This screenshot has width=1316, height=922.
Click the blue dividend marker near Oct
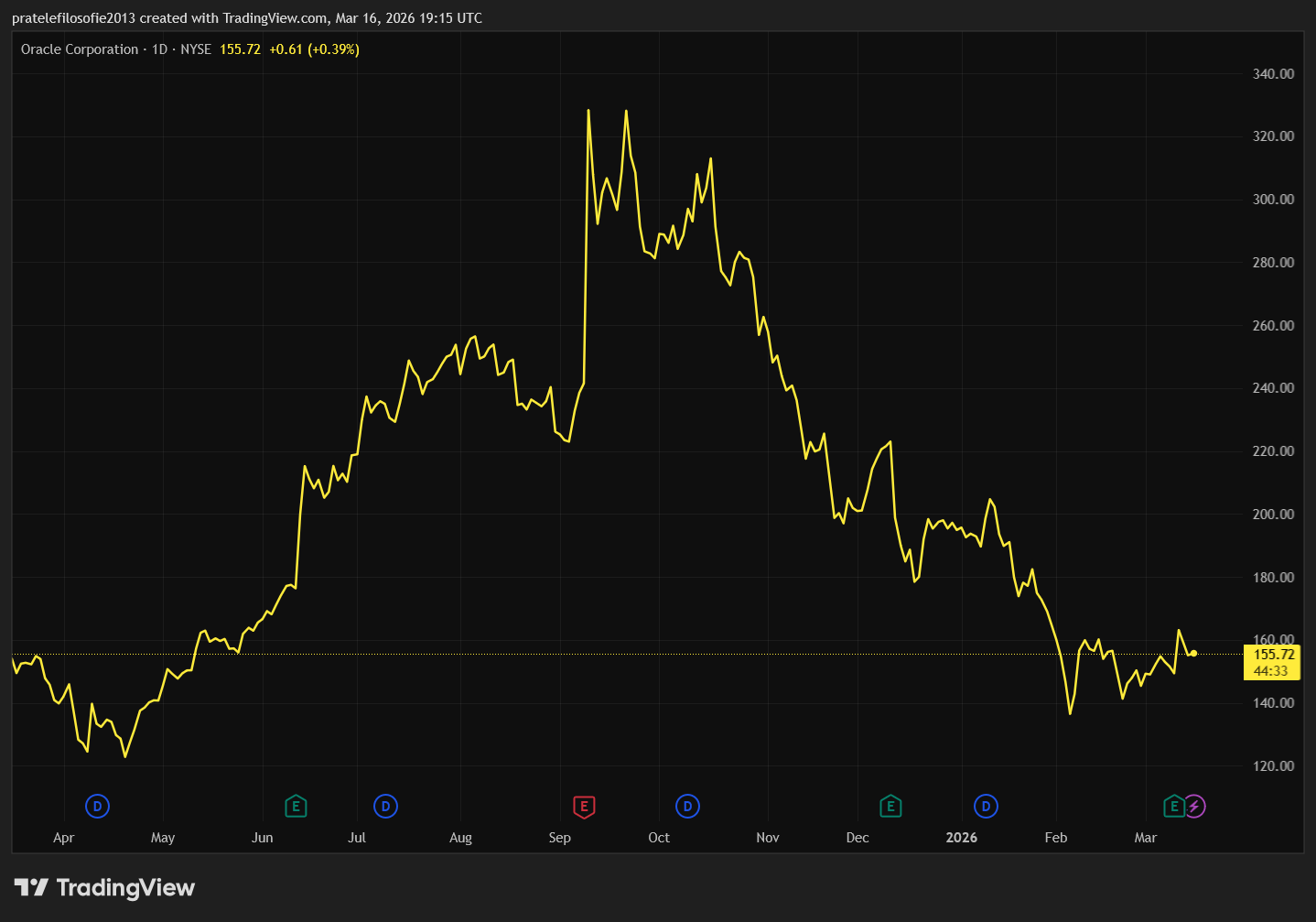point(687,807)
